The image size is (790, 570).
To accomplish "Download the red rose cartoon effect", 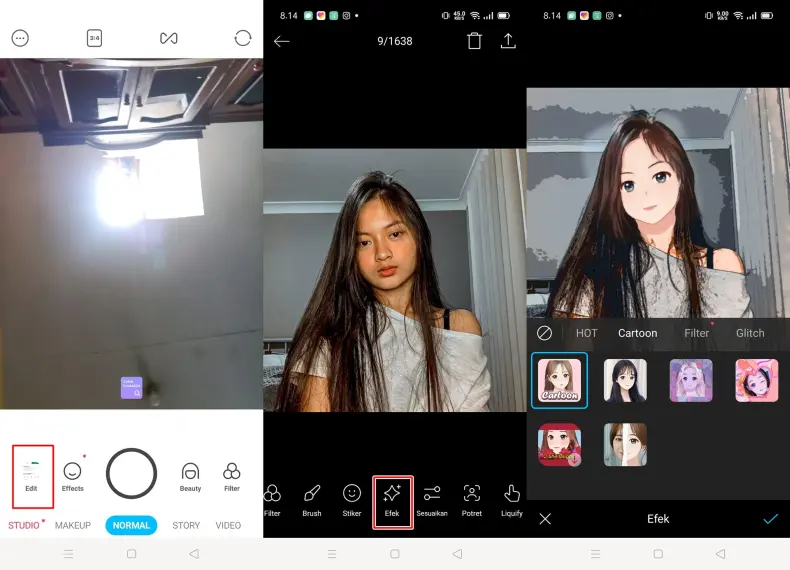I will (559, 445).
